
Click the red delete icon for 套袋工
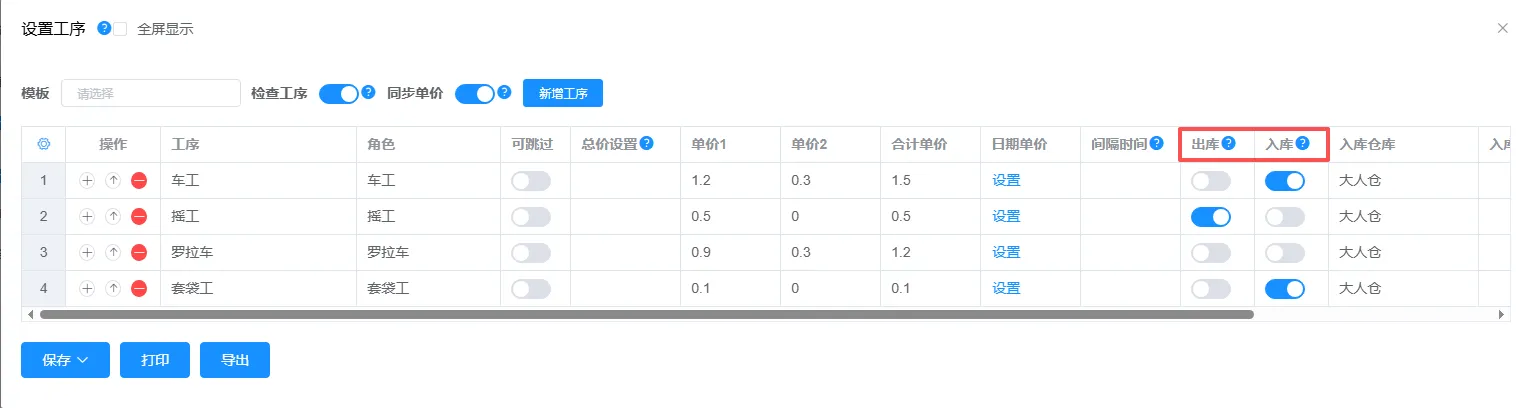[139, 289]
